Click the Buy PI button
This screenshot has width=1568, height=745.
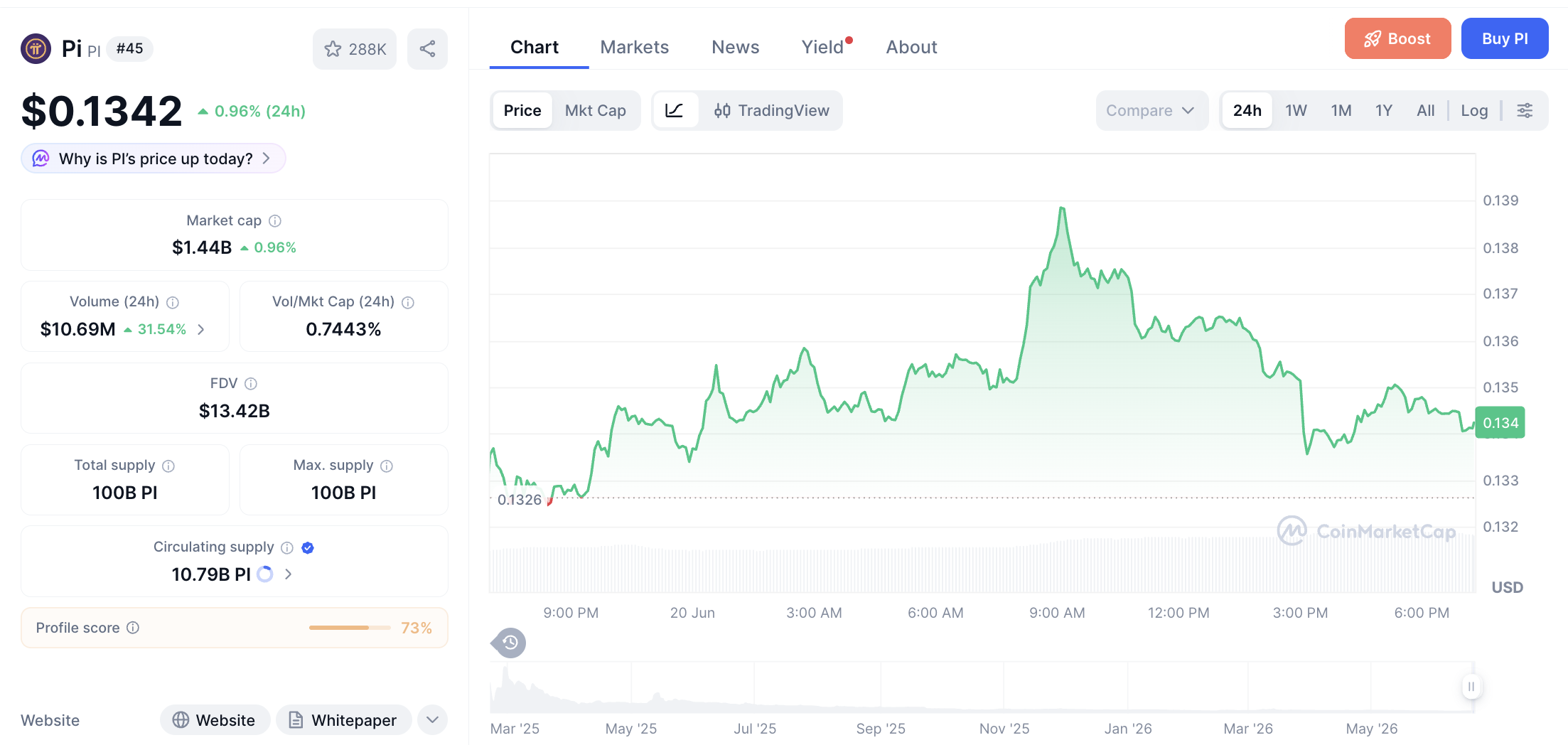click(1505, 38)
